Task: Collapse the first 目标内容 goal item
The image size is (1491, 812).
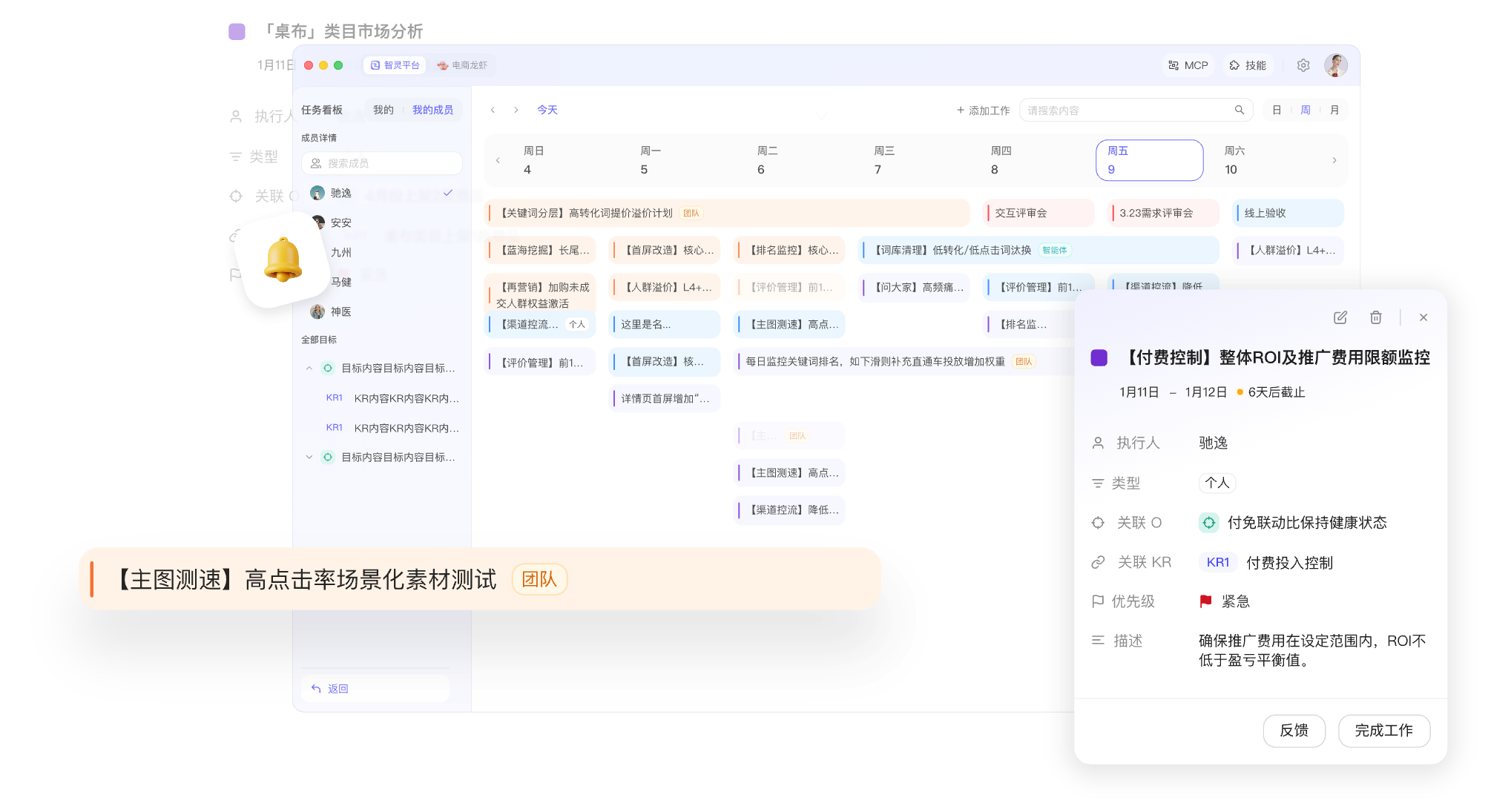Action: pos(309,368)
